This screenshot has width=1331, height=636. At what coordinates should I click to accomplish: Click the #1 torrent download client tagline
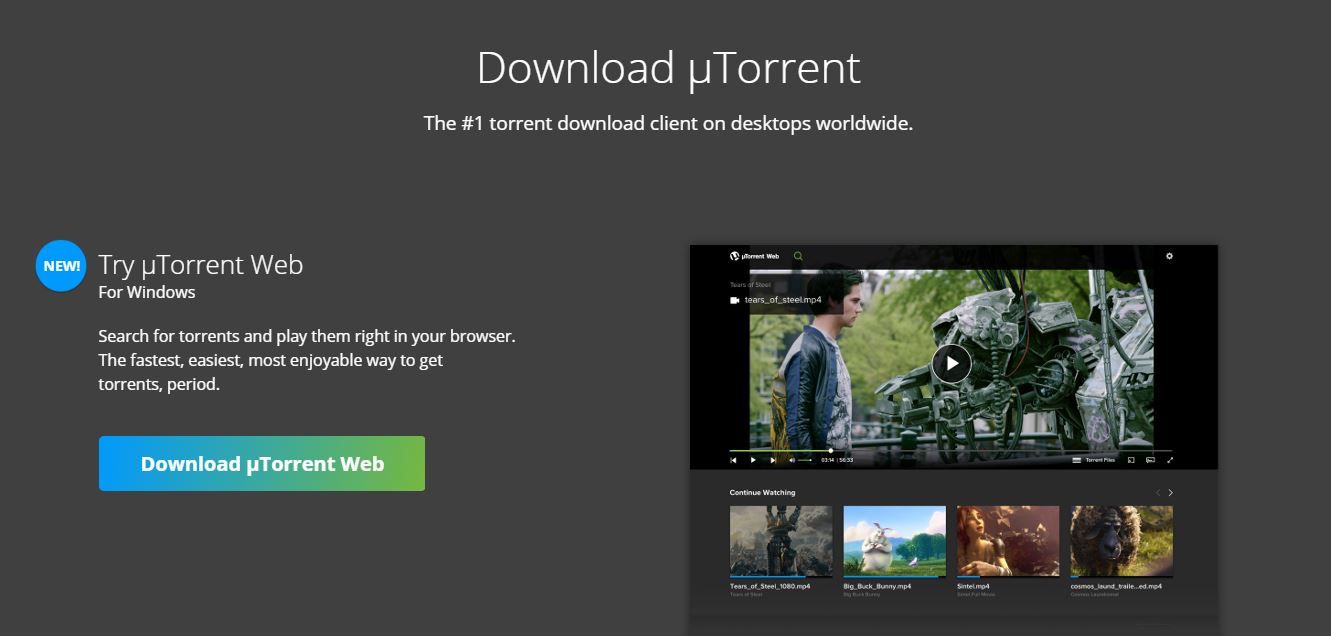tap(668, 123)
